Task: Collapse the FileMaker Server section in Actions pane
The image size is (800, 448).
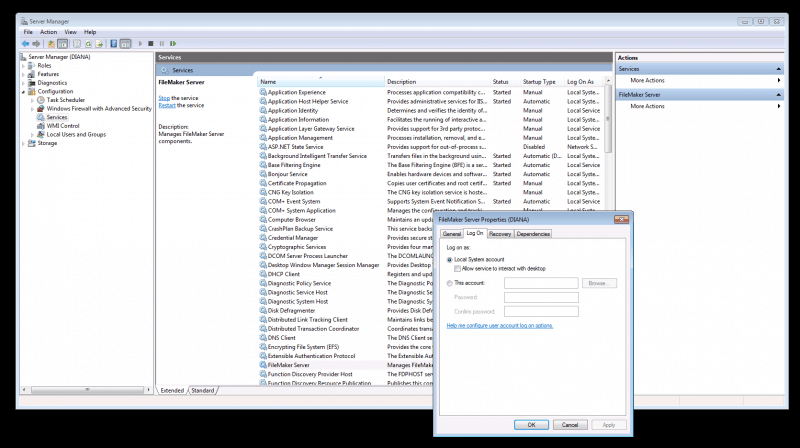Action: pyautogui.click(x=779, y=95)
